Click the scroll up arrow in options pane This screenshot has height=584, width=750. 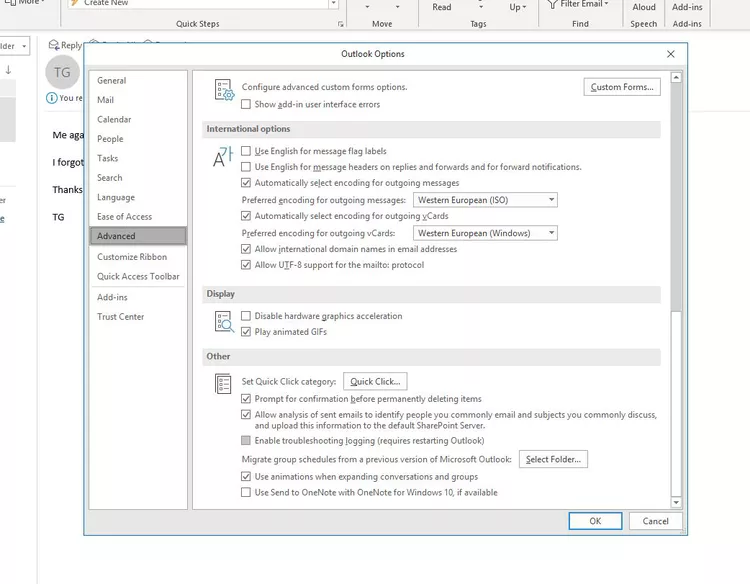tap(676, 77)
